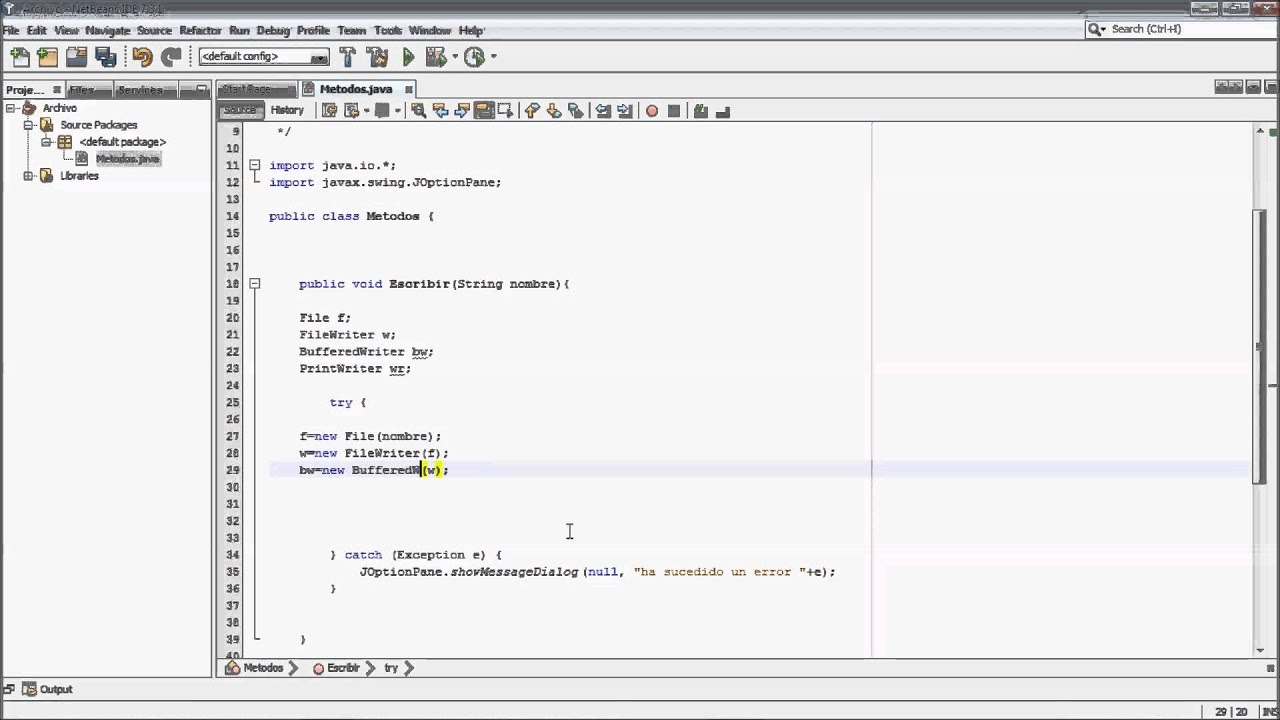Click the Find Selection magnifier icon
1280x720 pixels.
pyautogui.click(x=418, y=111)
